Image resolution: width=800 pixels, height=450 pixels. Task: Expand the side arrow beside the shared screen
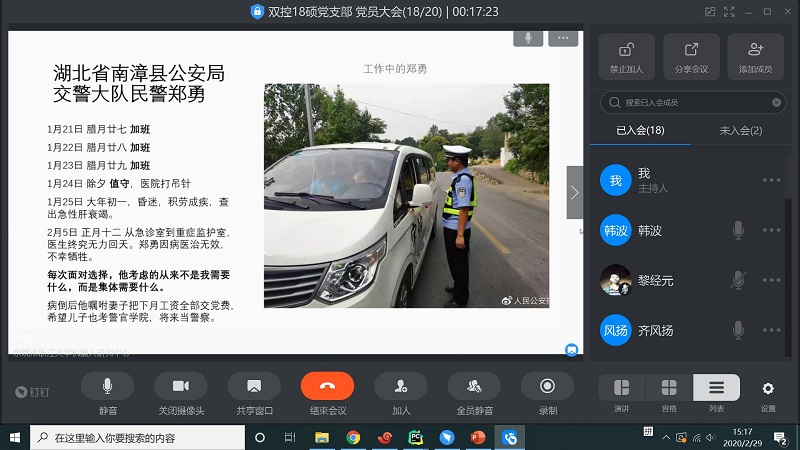(574, 192)
